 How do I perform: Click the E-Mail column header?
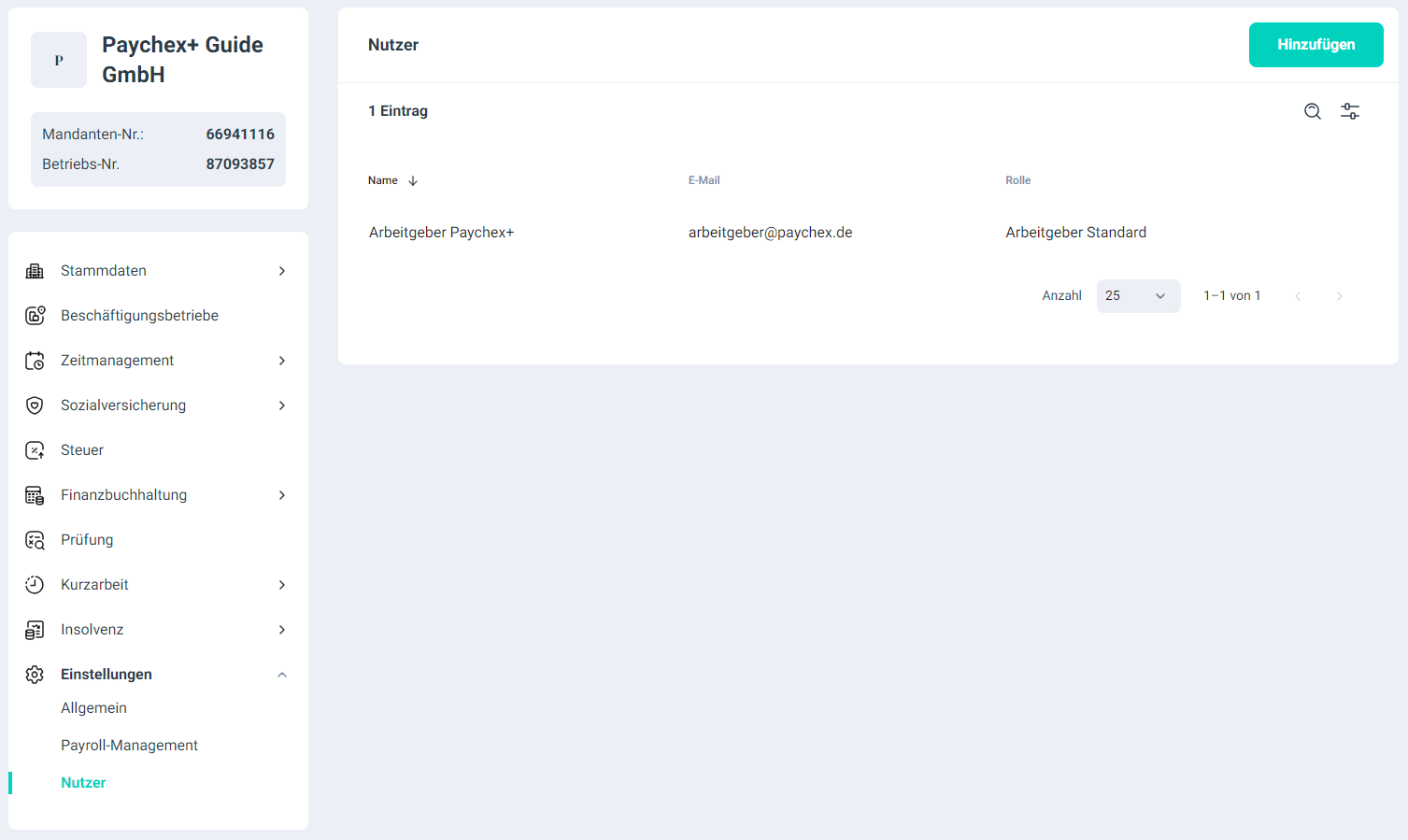click(x=704, y=180)
